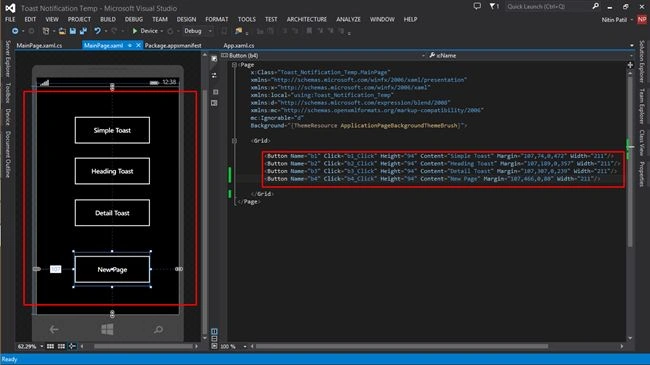Viewport: 650px width, 365px height.
Task: Open the TOOLS menu
Action: [x=247, y=19]
